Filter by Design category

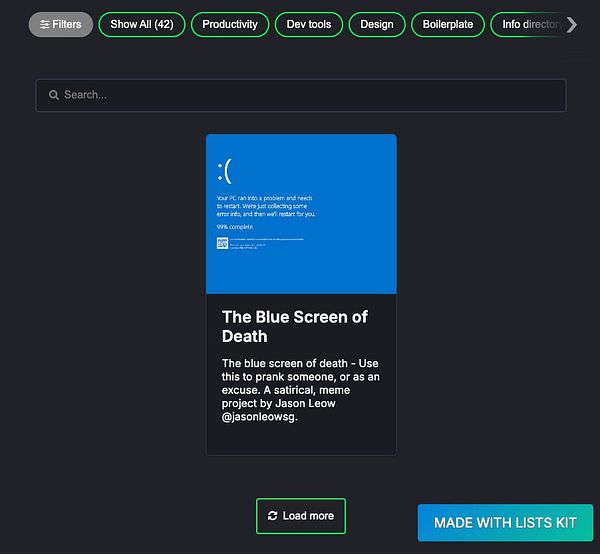pos(377,24)
